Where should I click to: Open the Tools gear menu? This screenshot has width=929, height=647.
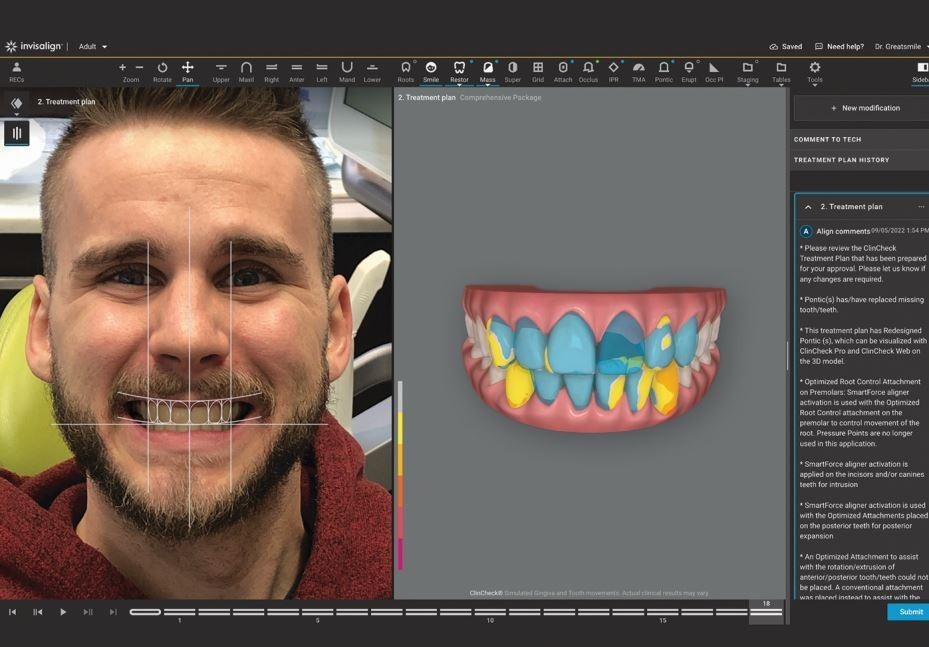tap(815, 73)
